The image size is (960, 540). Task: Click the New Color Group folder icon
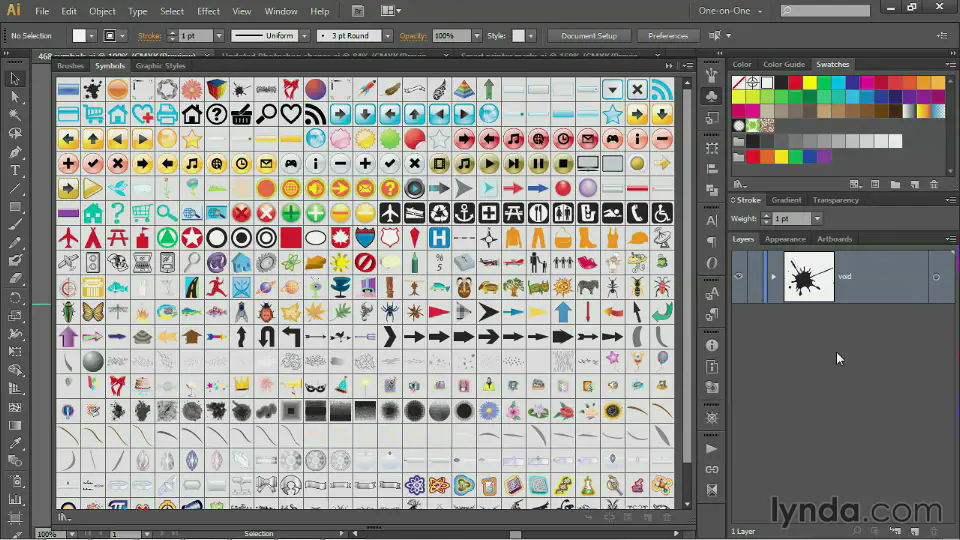[894, 184]
